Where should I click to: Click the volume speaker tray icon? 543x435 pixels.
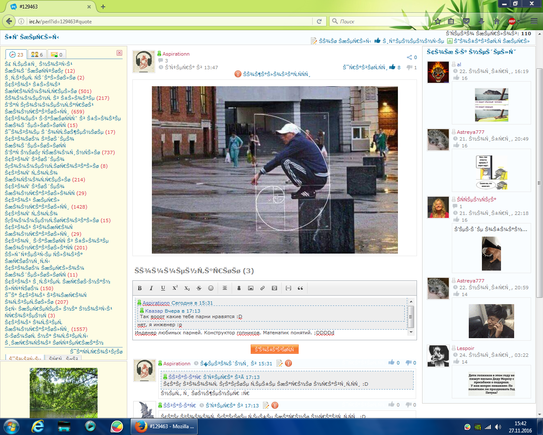pyautogui.click(x=498, y=427)
